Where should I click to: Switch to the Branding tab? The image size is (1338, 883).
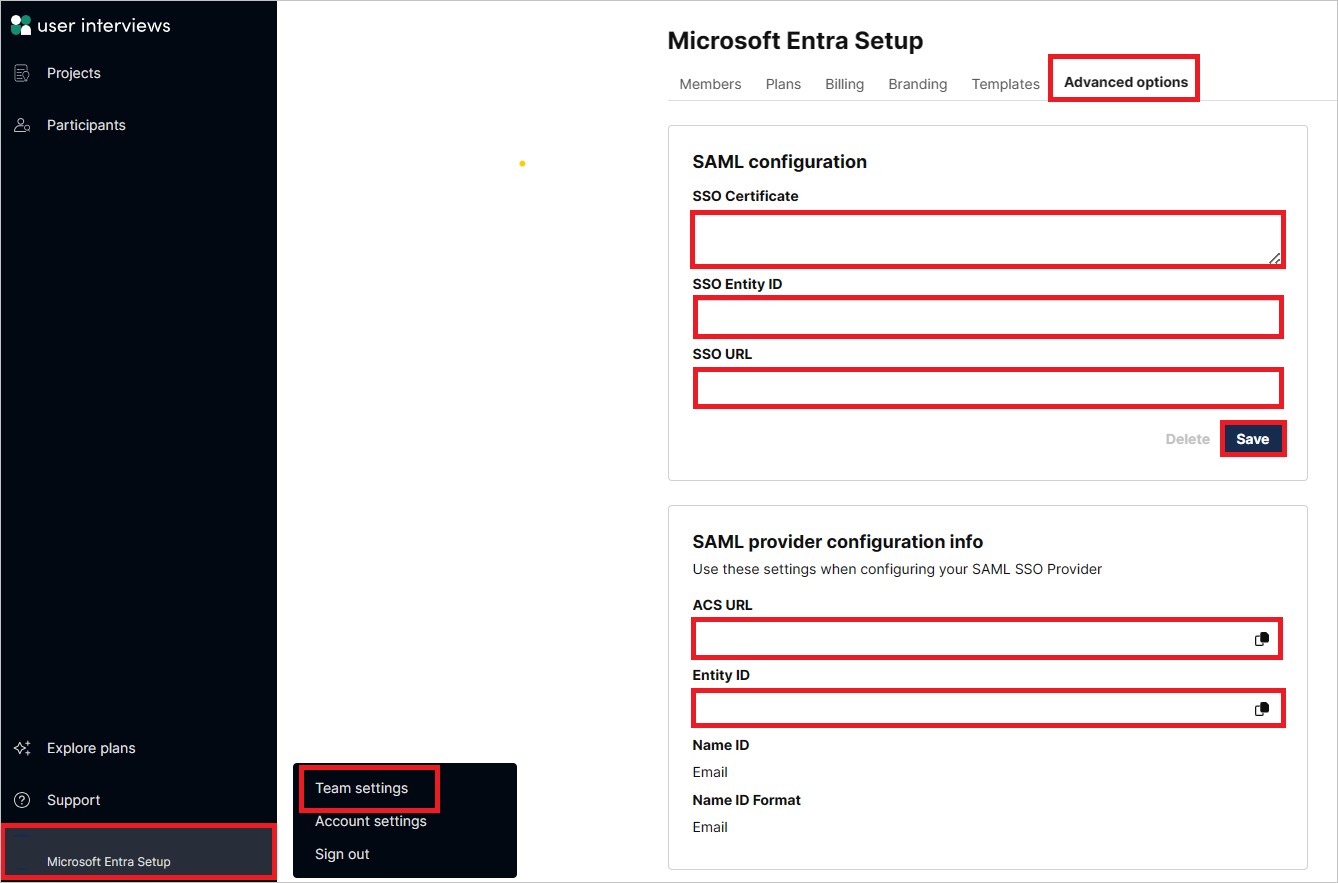917,84
